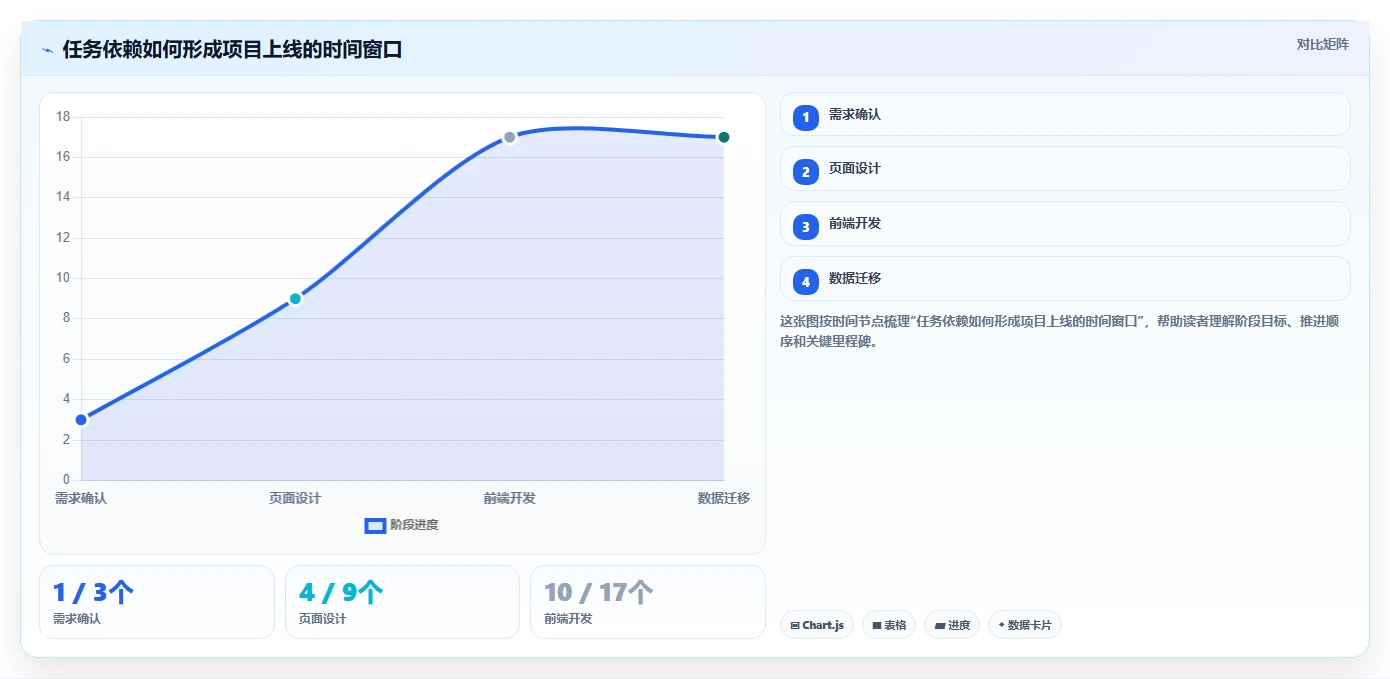Click the 数据卡片 tag

pos(1025,625)
